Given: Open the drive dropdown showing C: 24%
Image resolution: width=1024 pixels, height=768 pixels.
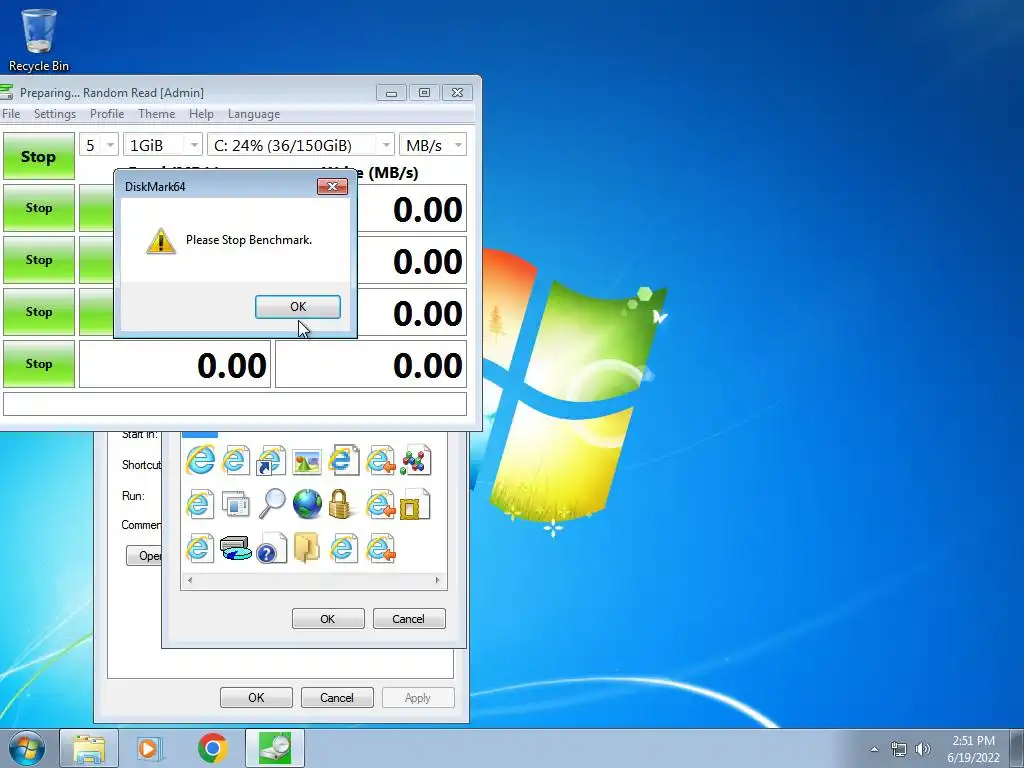Looking at the screenshot, I should tap(301, 145).
